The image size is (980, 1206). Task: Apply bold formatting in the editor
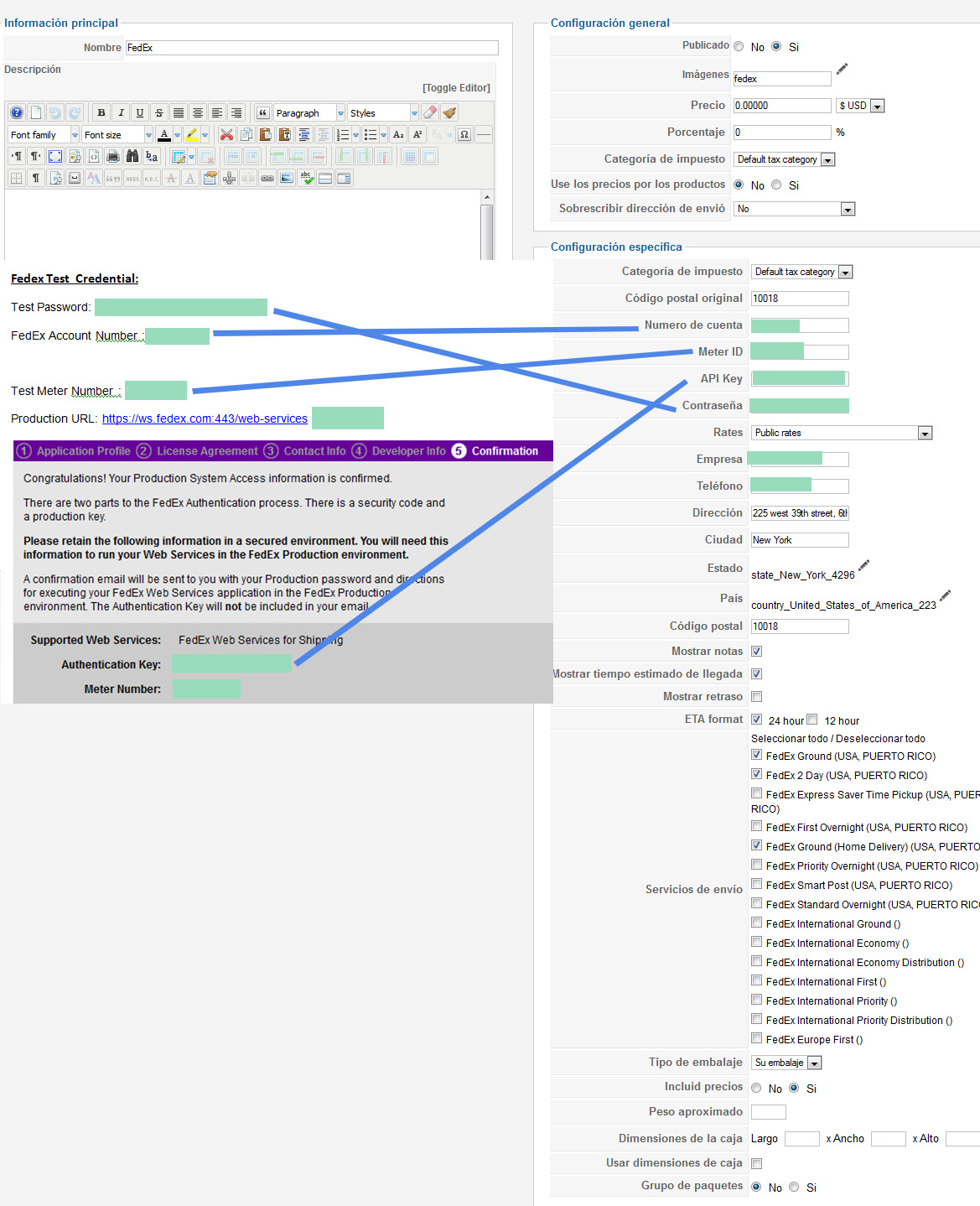(101, 112)
